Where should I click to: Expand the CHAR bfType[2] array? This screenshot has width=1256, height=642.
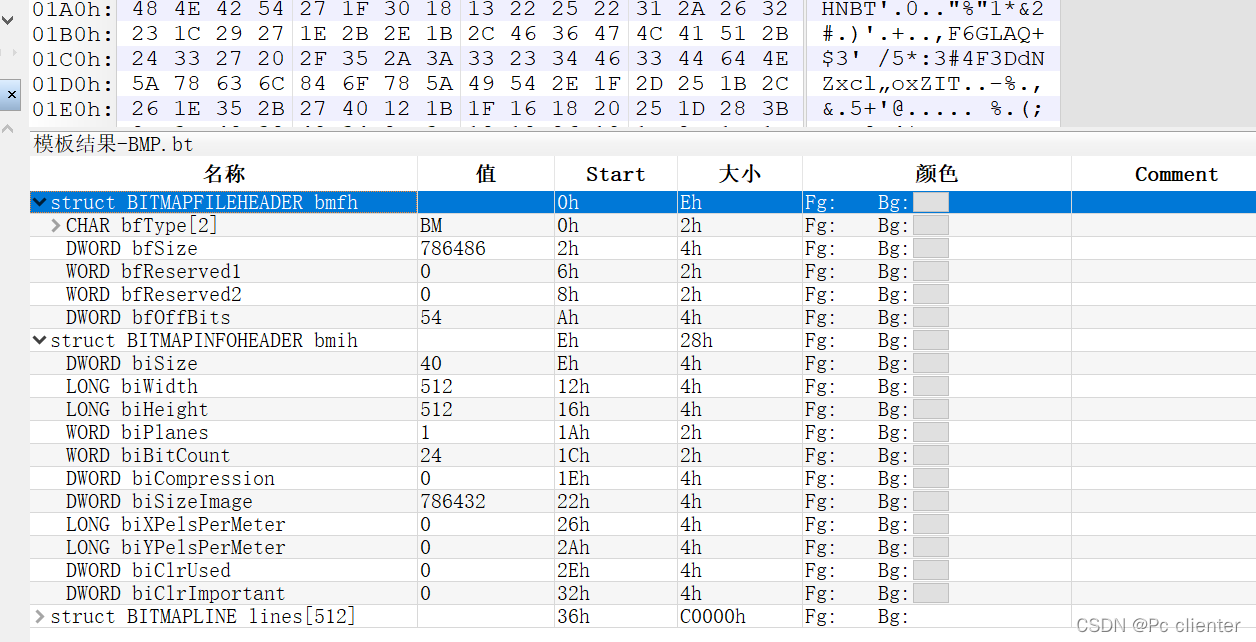(x=56, y=225)
